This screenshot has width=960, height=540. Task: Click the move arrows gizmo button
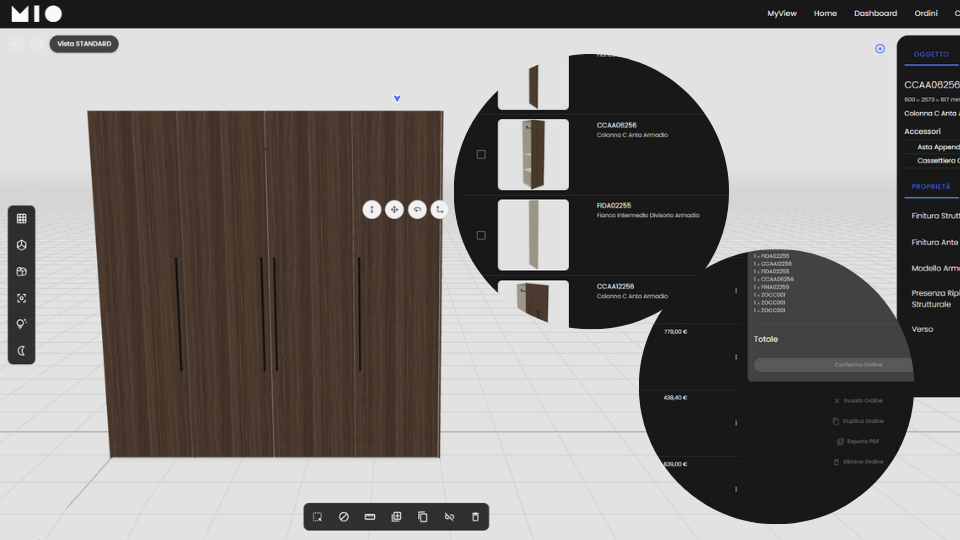coord(394,209)
